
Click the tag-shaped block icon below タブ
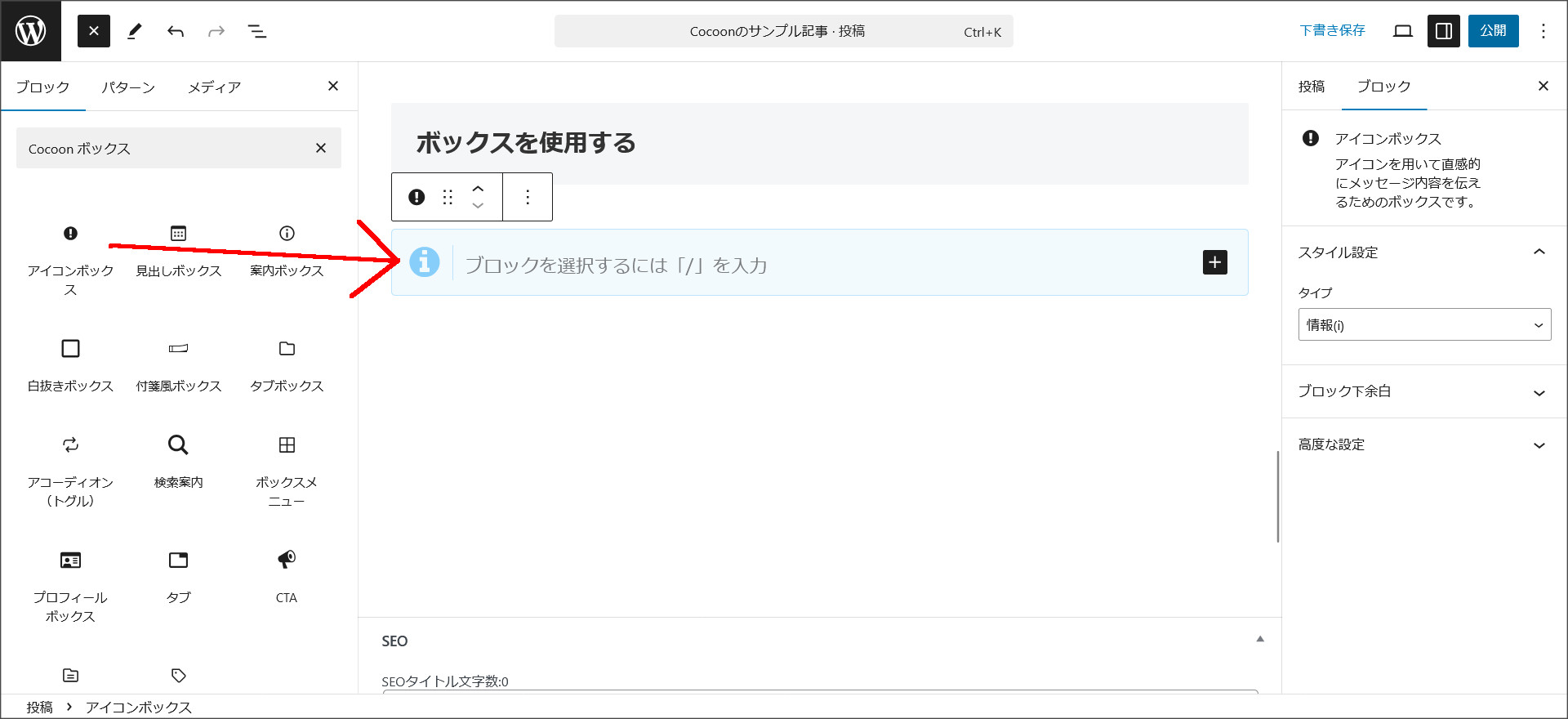(179, 676)
